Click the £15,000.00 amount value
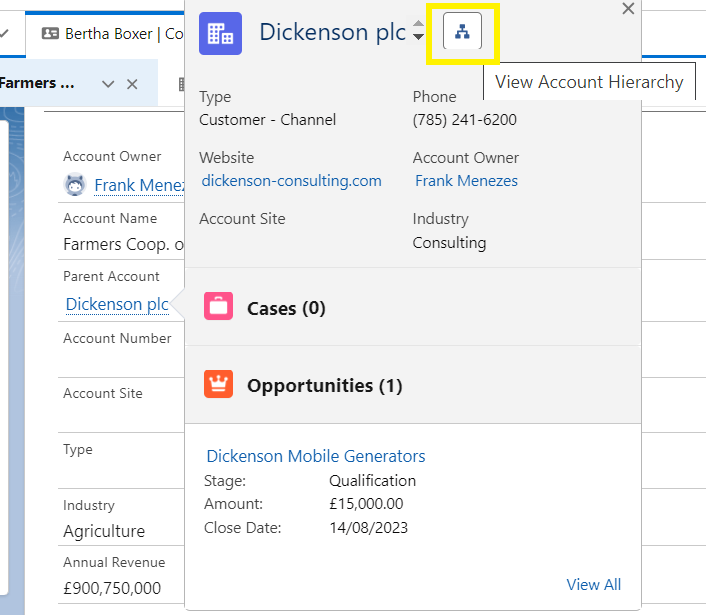The width and height of the screenshot is (706, 615). (x=366, y=503)
